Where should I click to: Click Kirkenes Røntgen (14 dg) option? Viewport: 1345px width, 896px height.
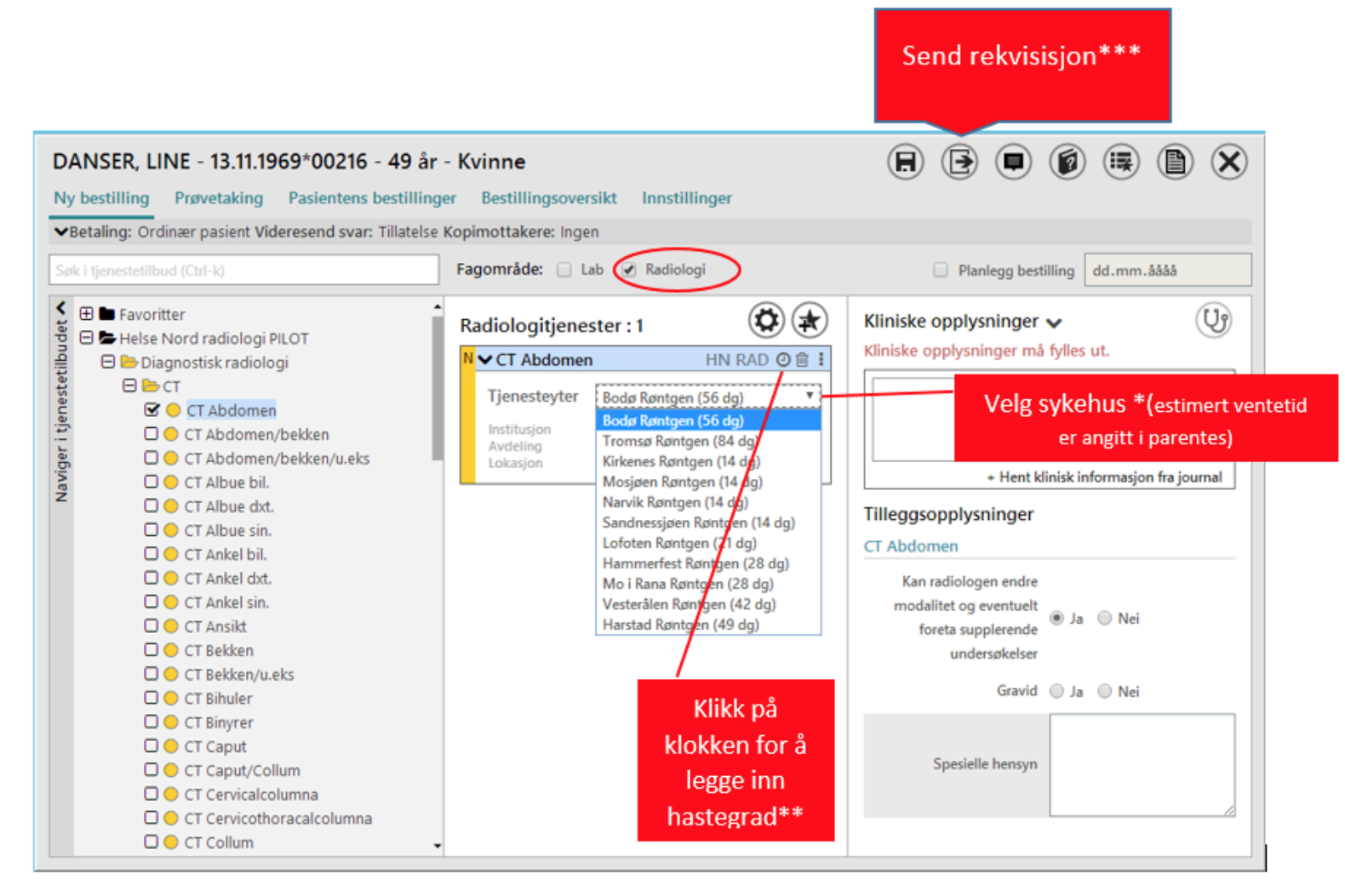tap(708, 461)
